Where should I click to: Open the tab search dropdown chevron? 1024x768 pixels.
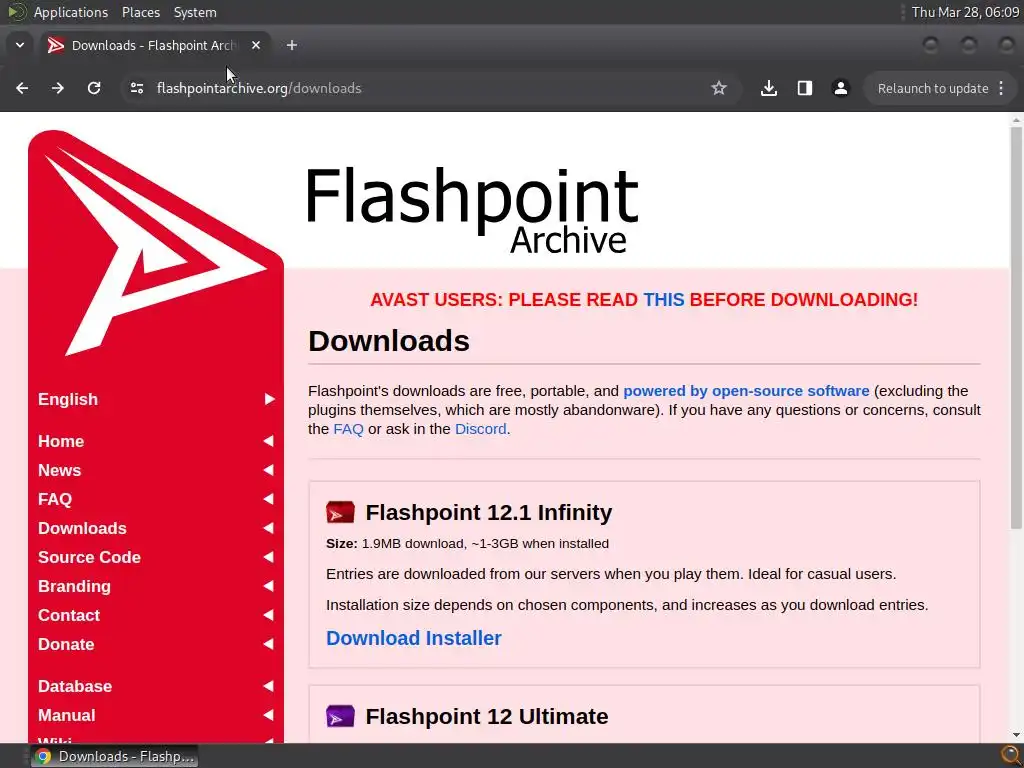pos(20,45)
